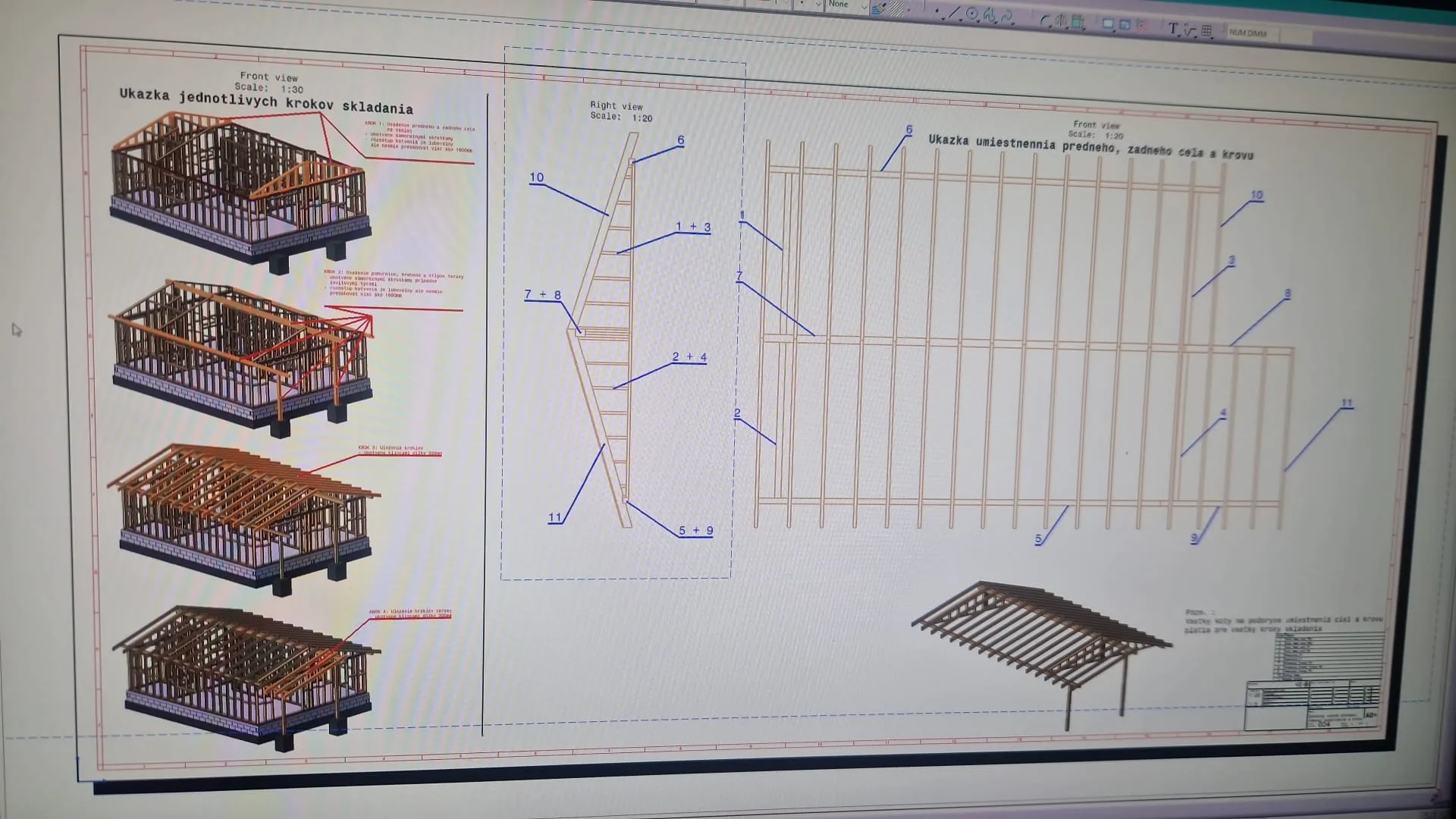Select the Point creation tool
This screenshot has width=1456, height=819.
pyautogui.click(x=938, y=11)
